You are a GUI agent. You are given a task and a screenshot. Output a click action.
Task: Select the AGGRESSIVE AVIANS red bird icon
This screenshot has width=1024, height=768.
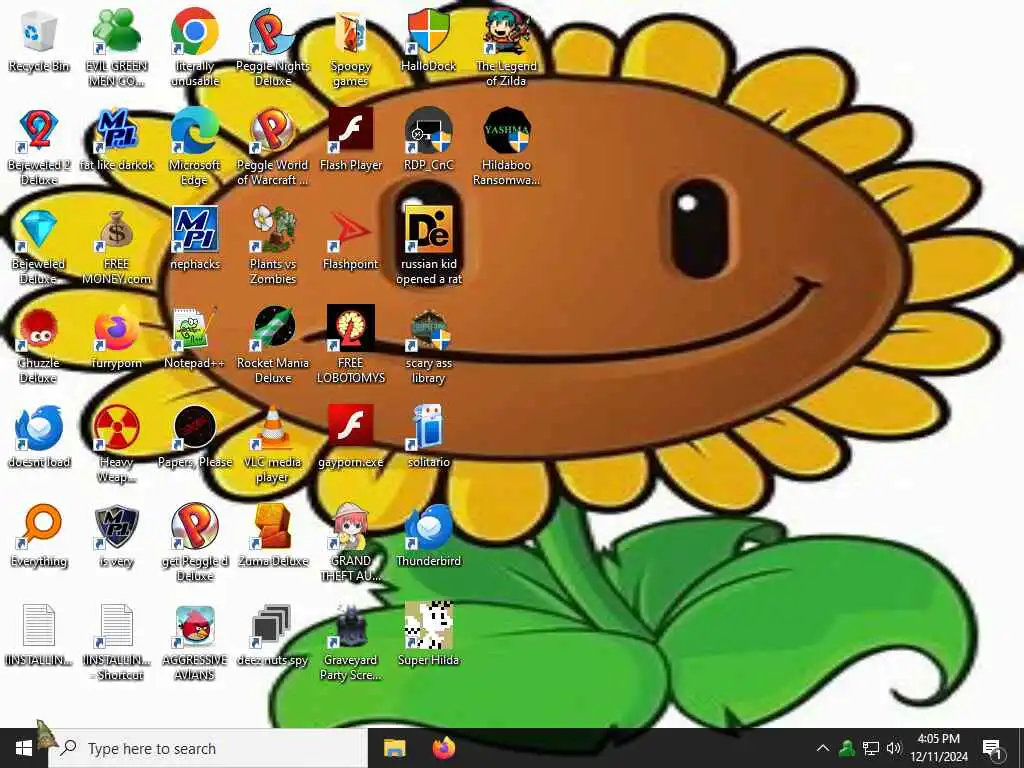tap(194, 626)
